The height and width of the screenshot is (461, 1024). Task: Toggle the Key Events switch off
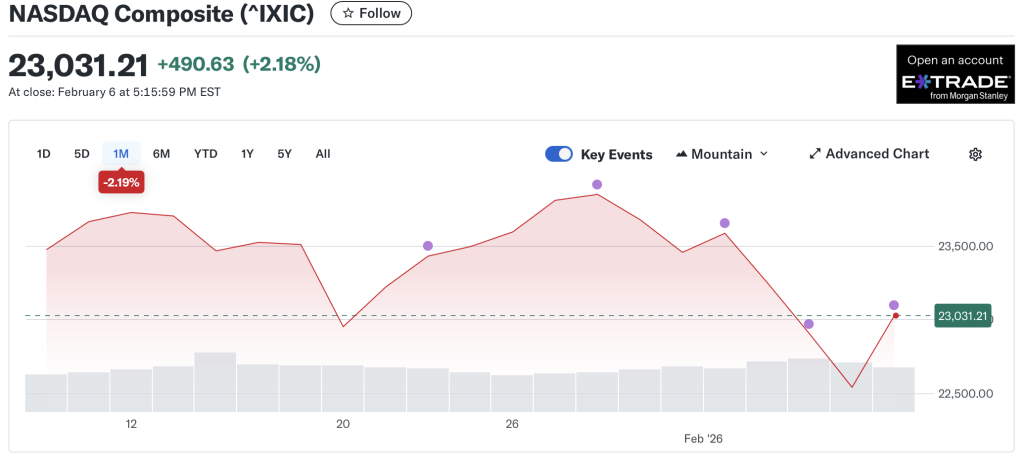[559, 154]
